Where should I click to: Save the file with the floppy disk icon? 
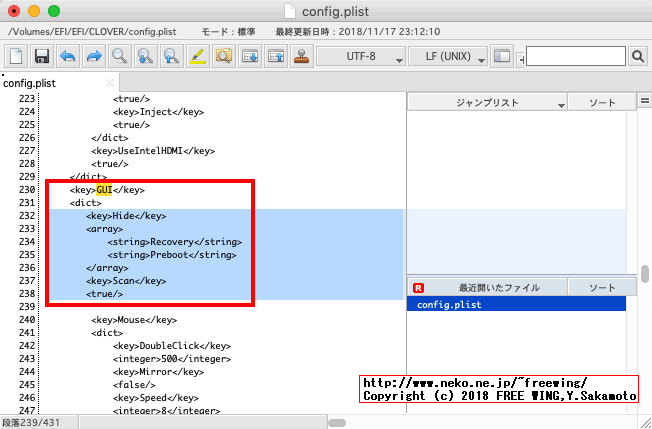[42, 56]
